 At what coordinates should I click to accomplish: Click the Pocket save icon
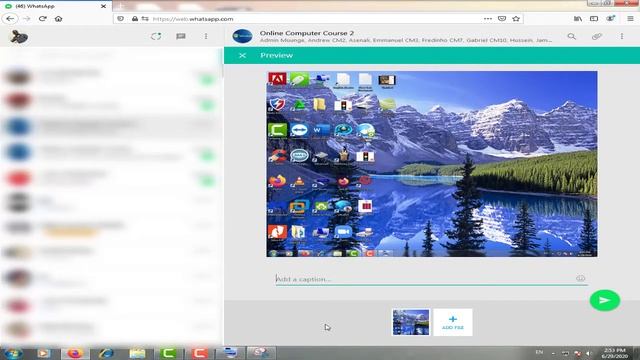[502, 19]
